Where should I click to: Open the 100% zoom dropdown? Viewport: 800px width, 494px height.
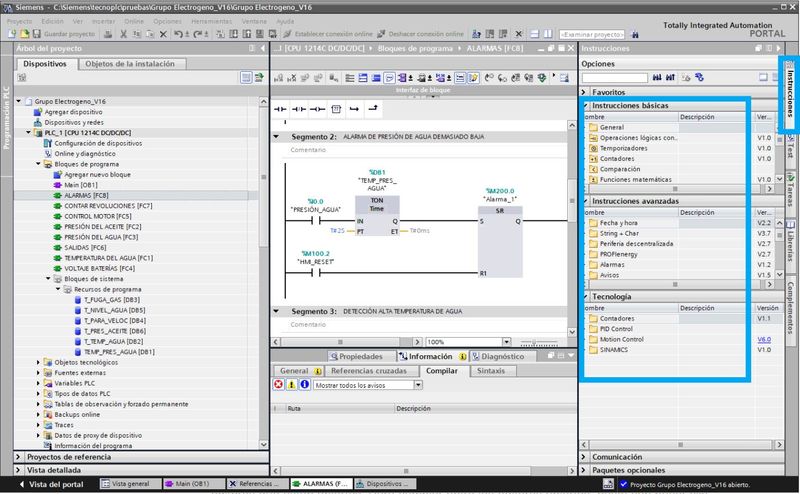506,341
